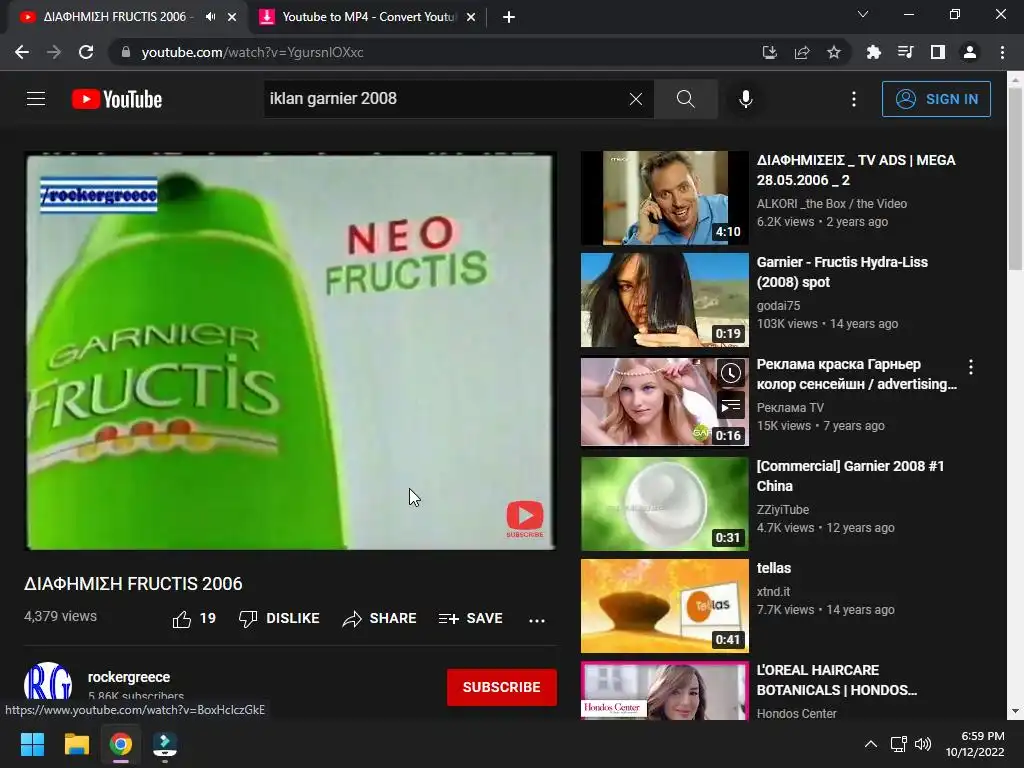Click godai75 channel name
1024x768 pixels.
778,306
